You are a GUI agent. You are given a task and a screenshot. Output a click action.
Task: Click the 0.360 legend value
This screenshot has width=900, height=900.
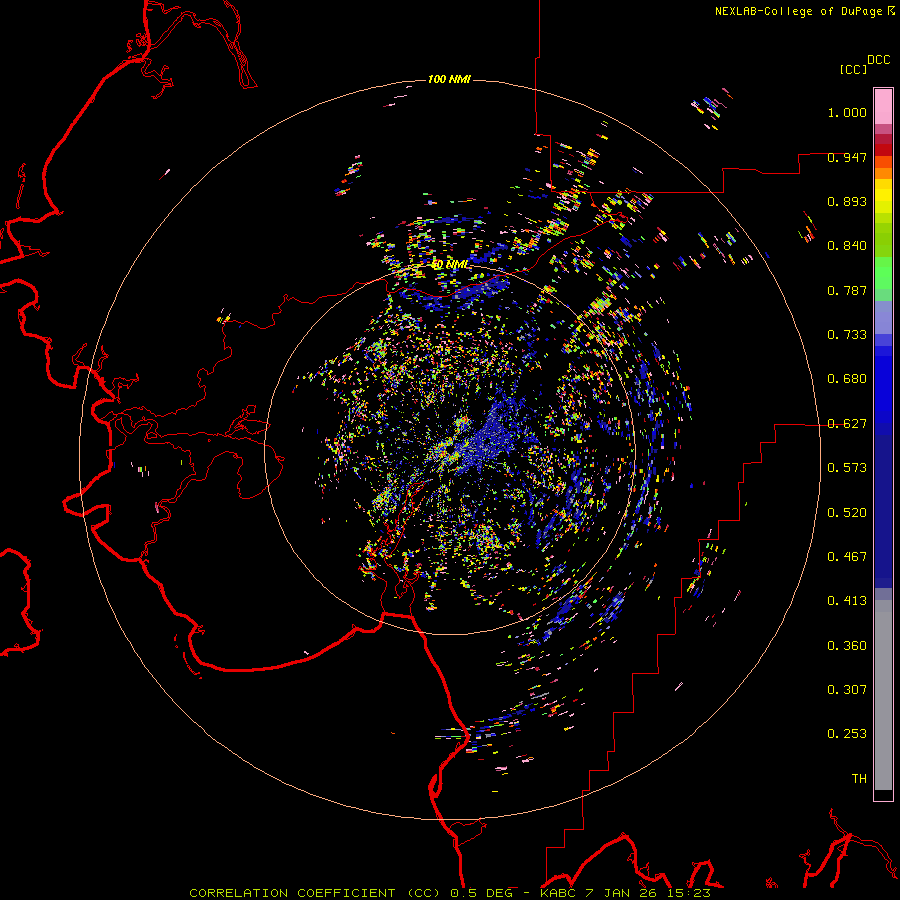tap(847, 646)
